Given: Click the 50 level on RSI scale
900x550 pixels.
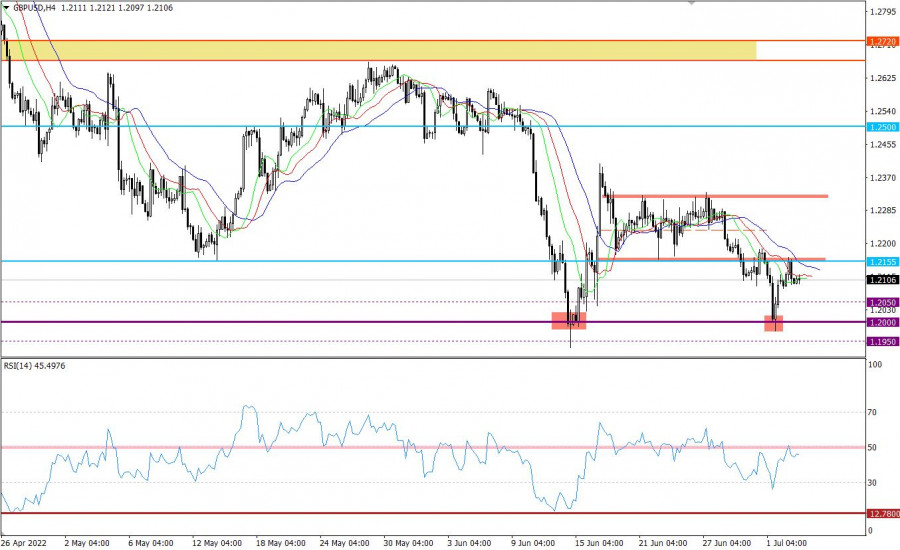Looking at the screenshot, I should click(x=872, y=448).
